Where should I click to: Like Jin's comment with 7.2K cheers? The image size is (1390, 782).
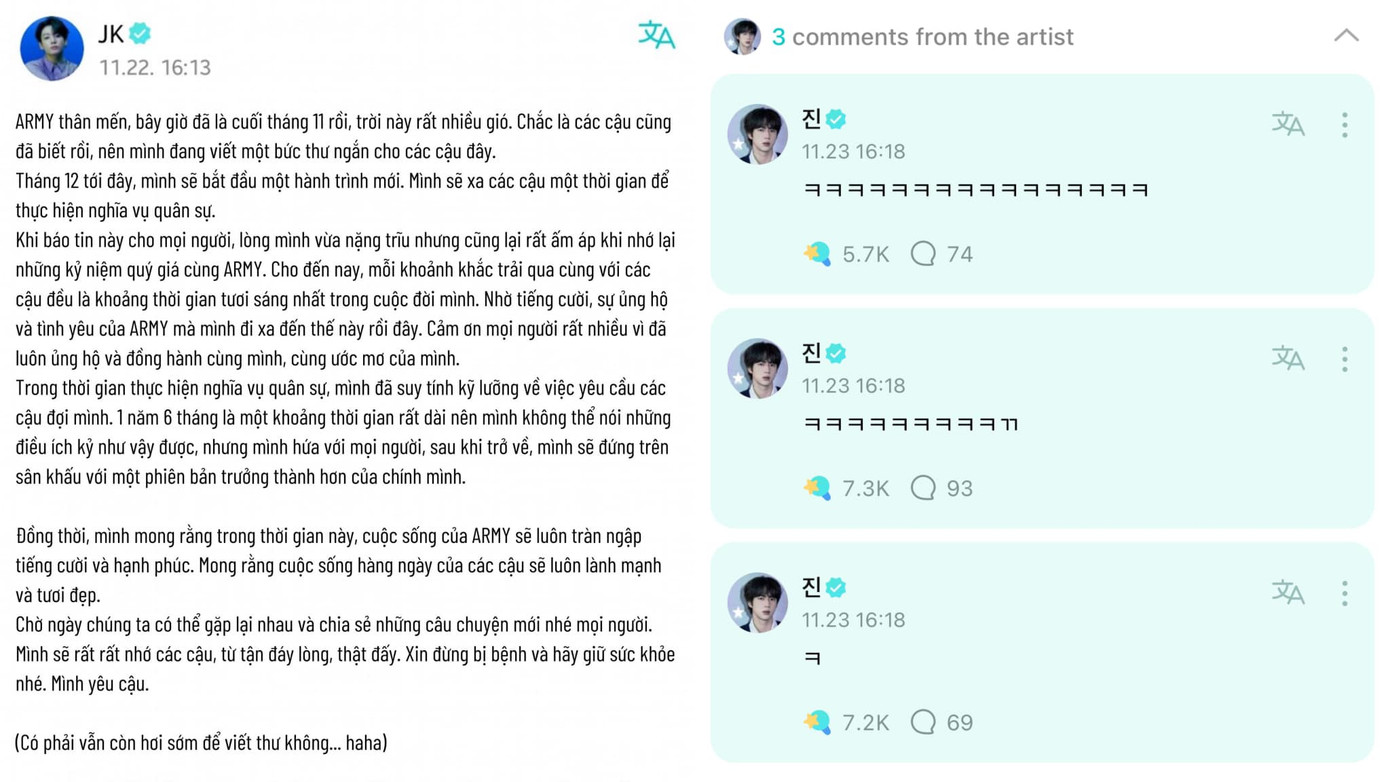817,722
